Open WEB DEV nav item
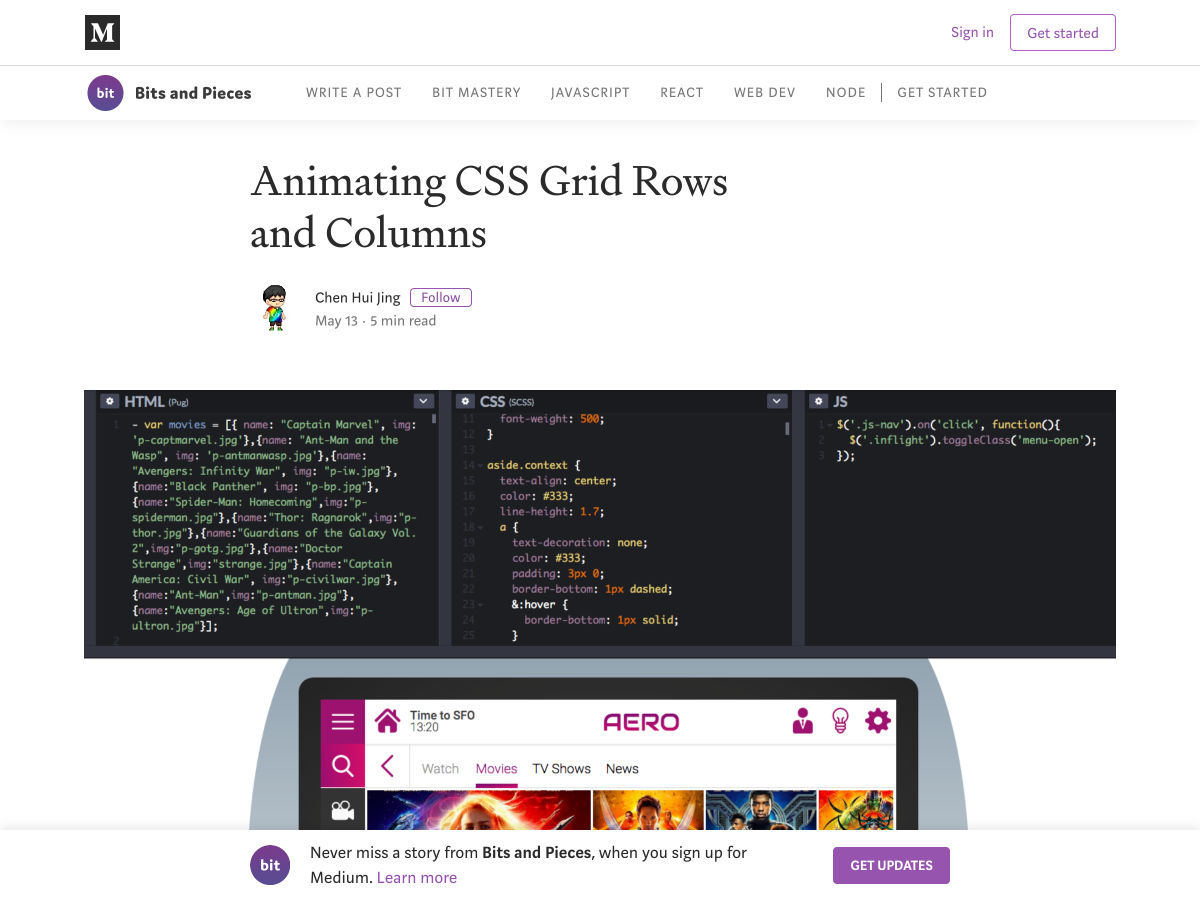The image size is (1200, 900). point(765,92)
